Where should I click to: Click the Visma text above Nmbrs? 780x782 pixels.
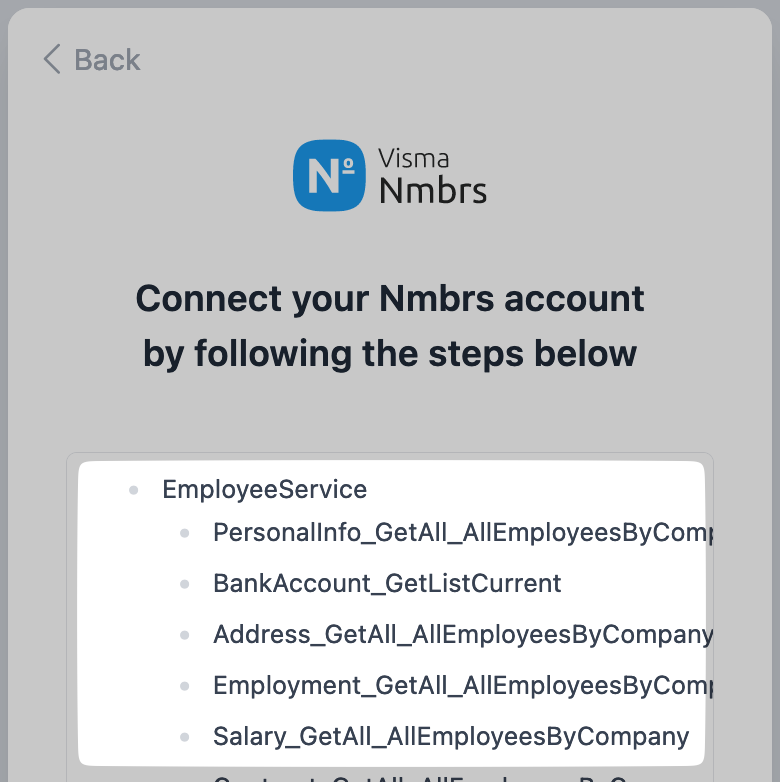tap(414, 158)
